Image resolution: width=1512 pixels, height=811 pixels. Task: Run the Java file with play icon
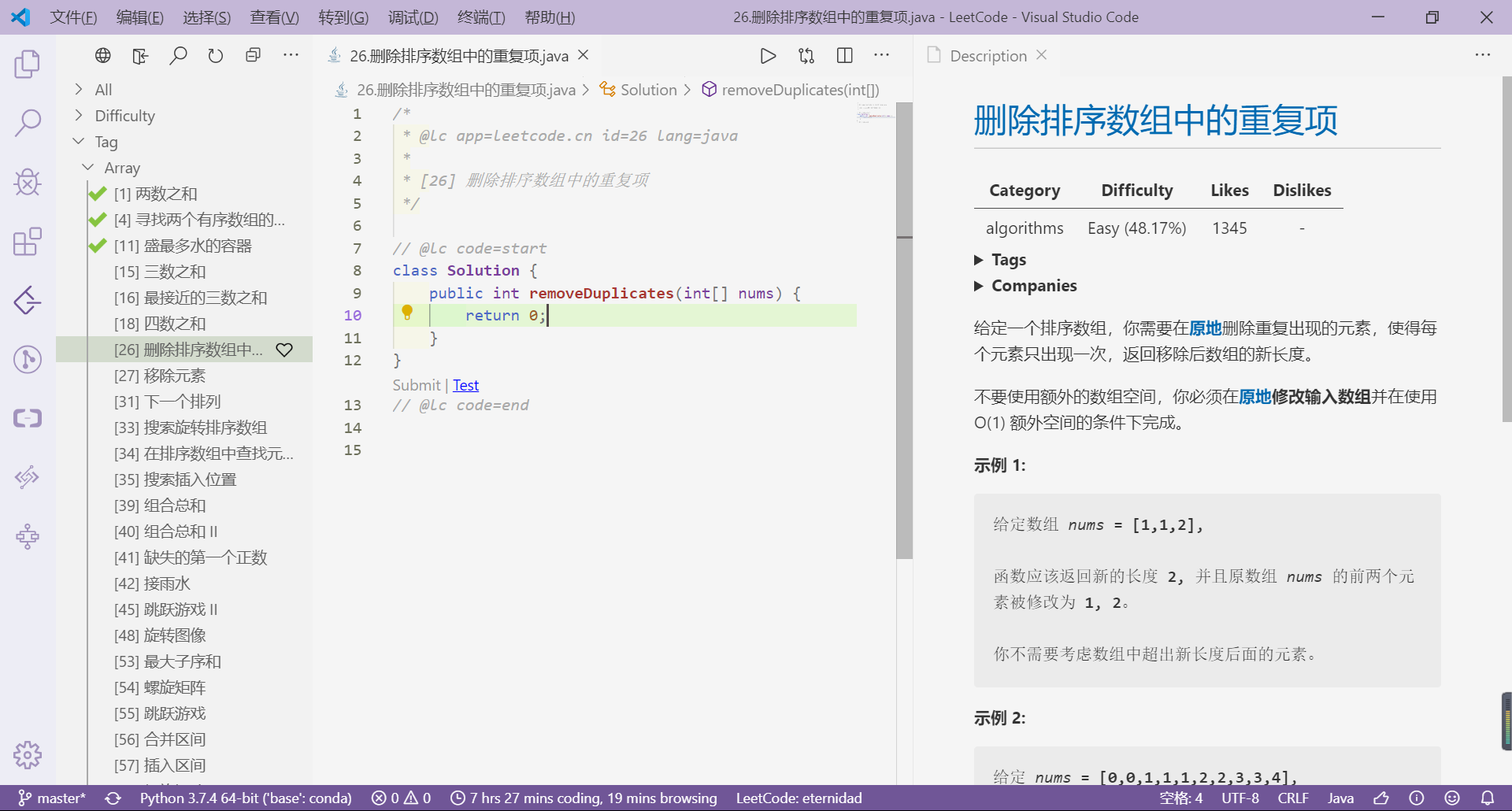(768, 56)
